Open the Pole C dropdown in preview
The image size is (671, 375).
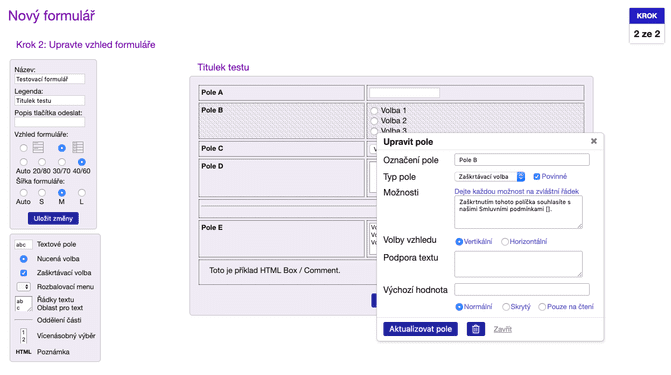(x=373, y=149)
